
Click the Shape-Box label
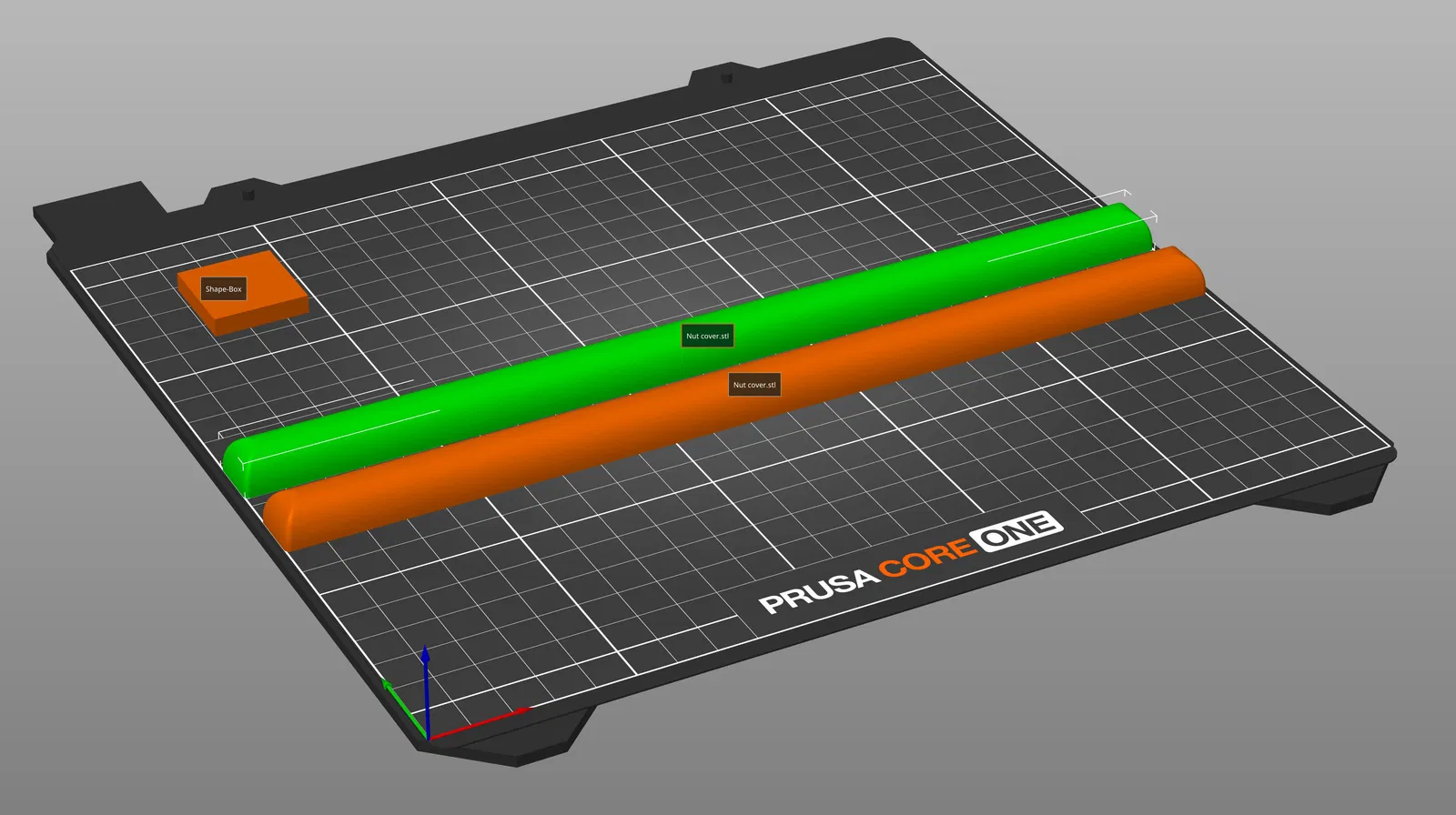coord(223,289)
